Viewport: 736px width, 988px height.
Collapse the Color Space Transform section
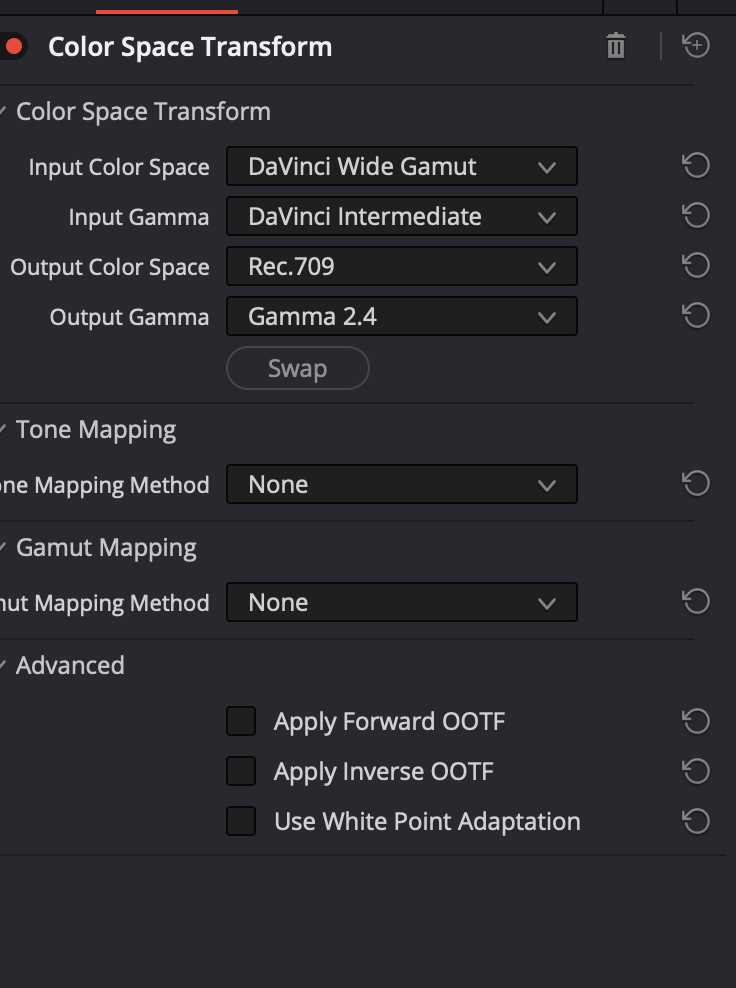pos(3,112)
